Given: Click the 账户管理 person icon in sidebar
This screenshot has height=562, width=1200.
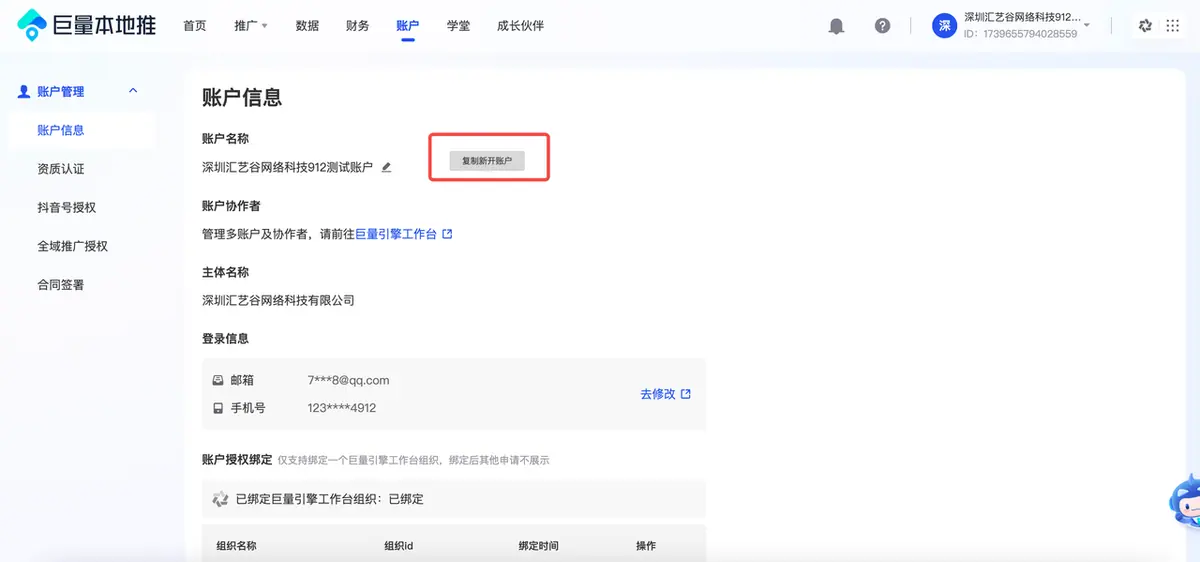Looking at the screenshot, I should pyautogui.click(x=25, y=91).
